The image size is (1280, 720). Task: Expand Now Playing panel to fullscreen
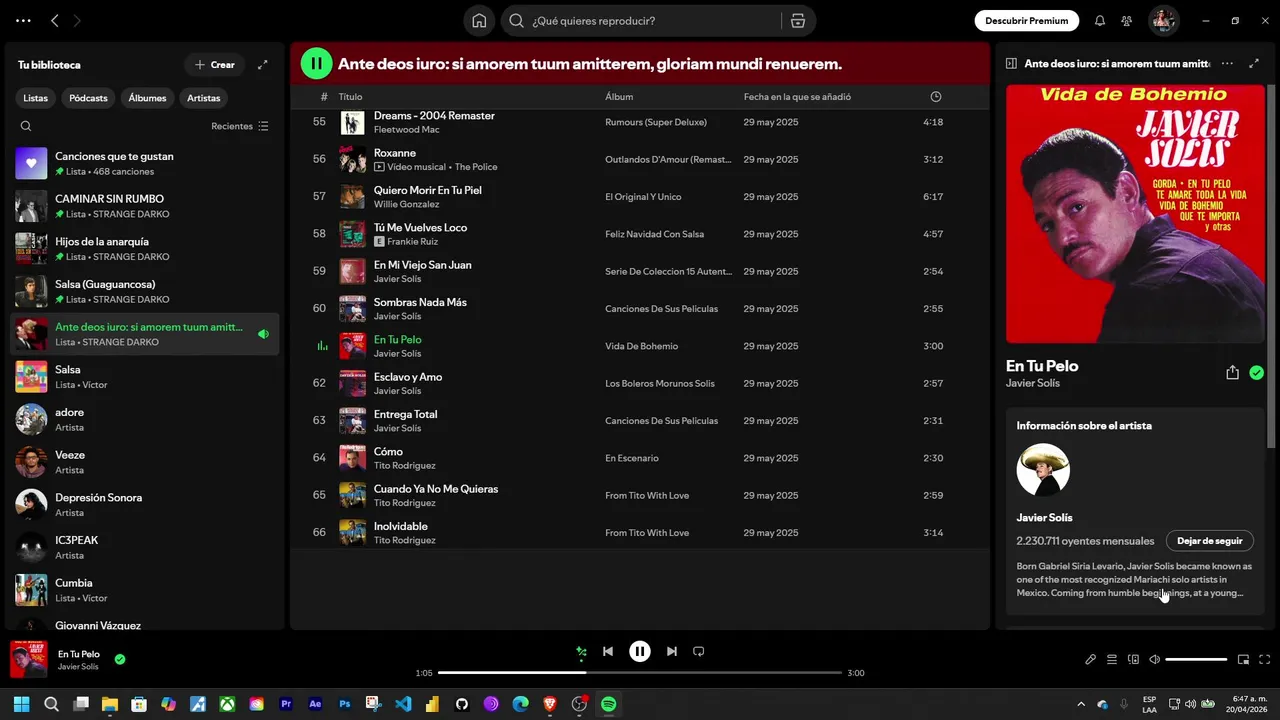[x=1255, y=64]
